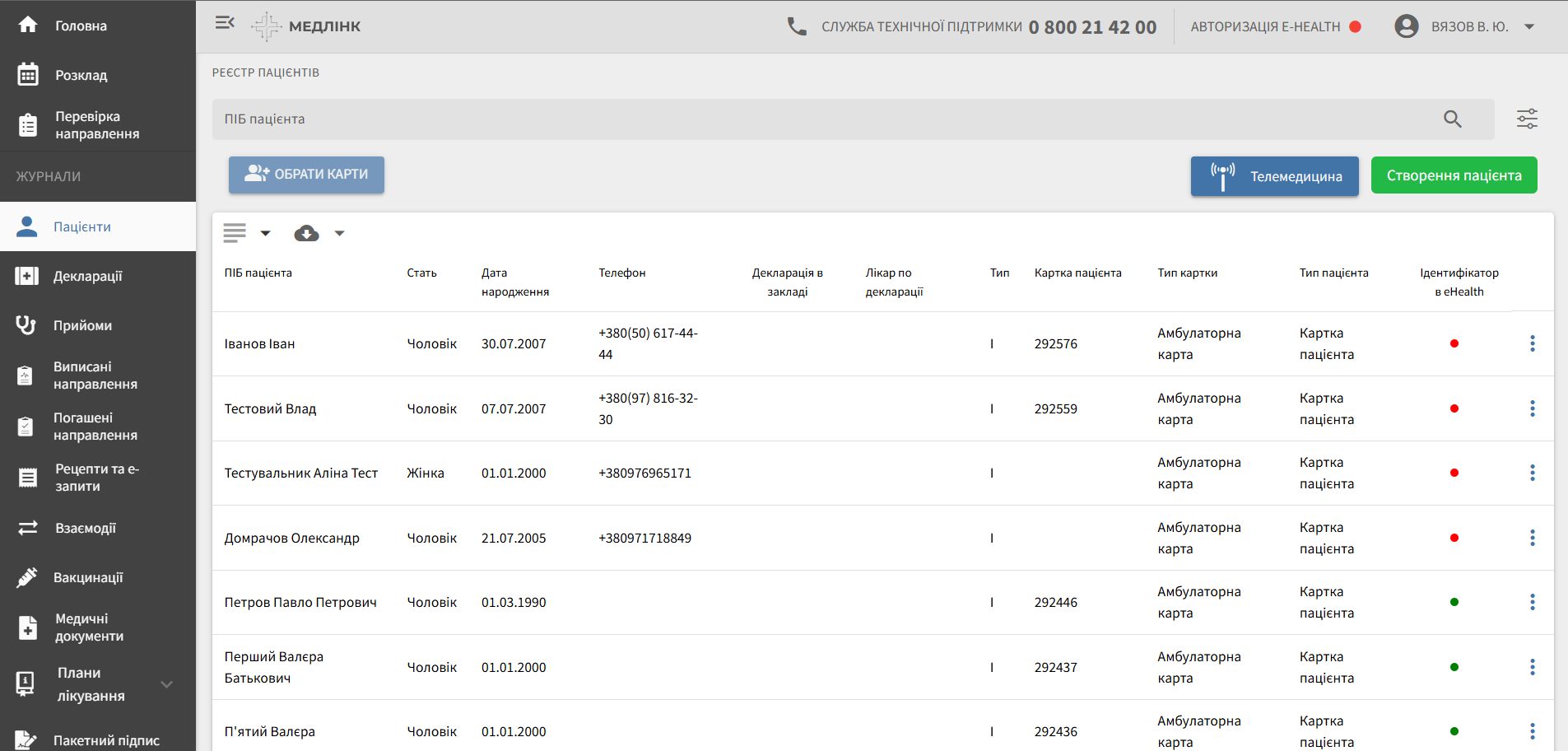
Task: Click the cloud download icon
Action: tap(306, 234)
